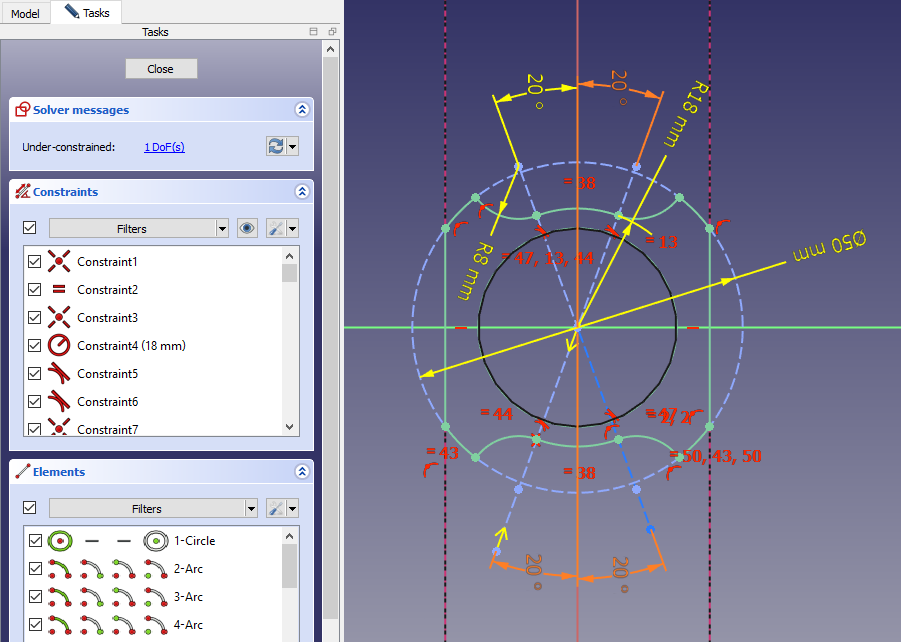This screenshot has height=642, width=901.
Task: Float the Tasks panel using undock icon
Action: [x=331, y=32]
